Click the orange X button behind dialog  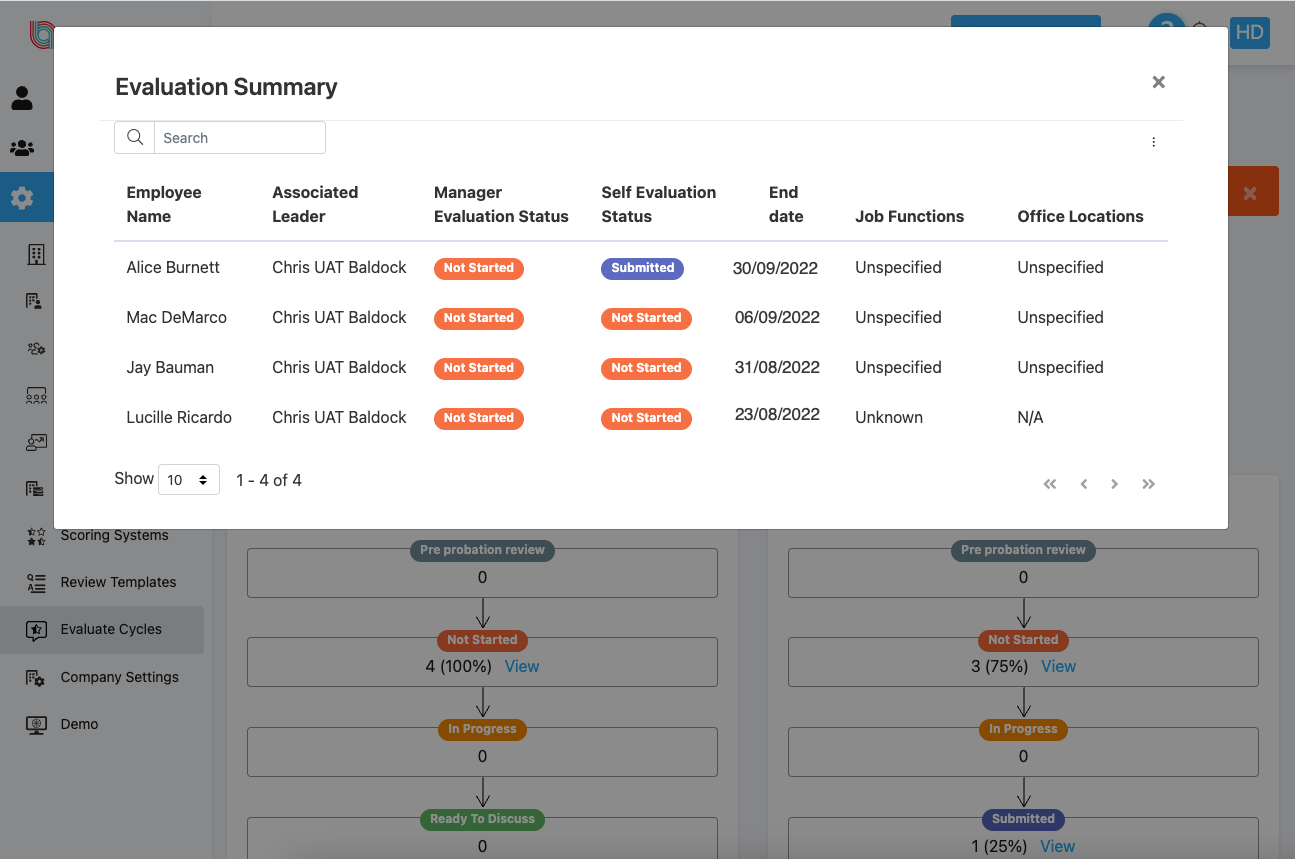(x=1250, y=192)
